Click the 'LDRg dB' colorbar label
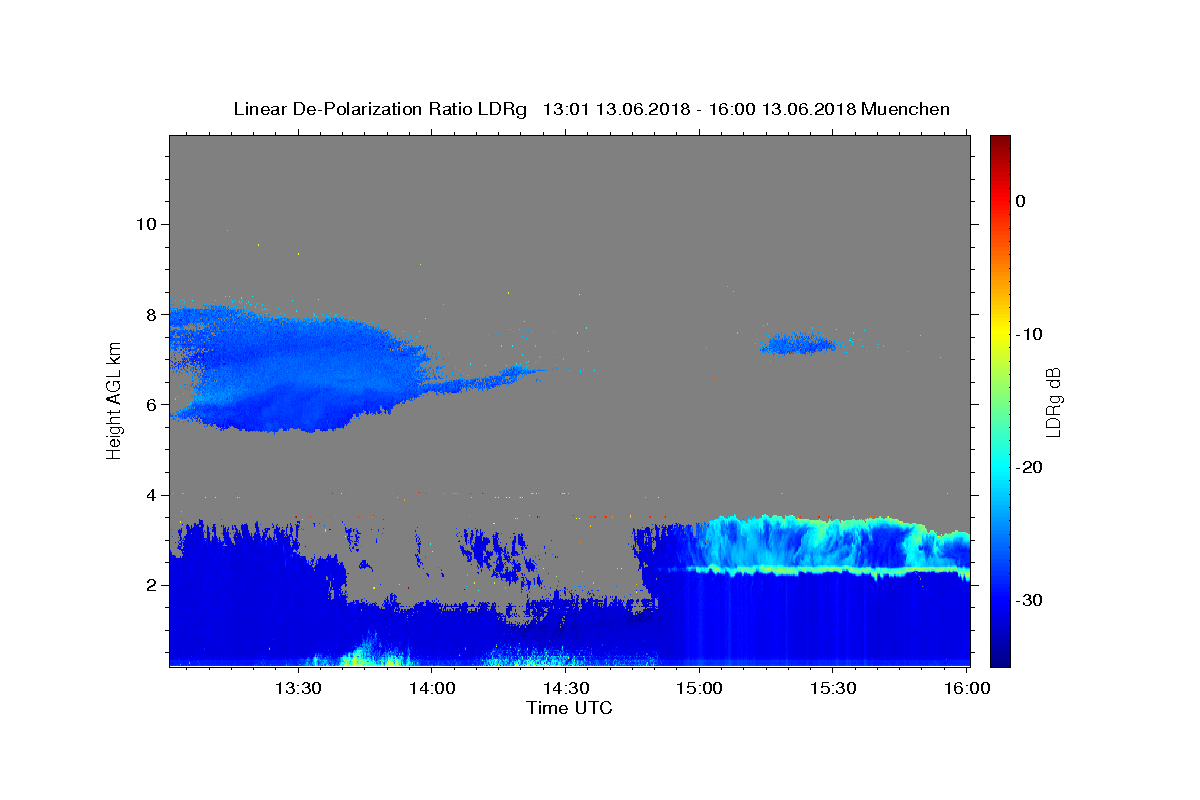Viewport: 1200px width, 800px height. [x=1052, y=400]
